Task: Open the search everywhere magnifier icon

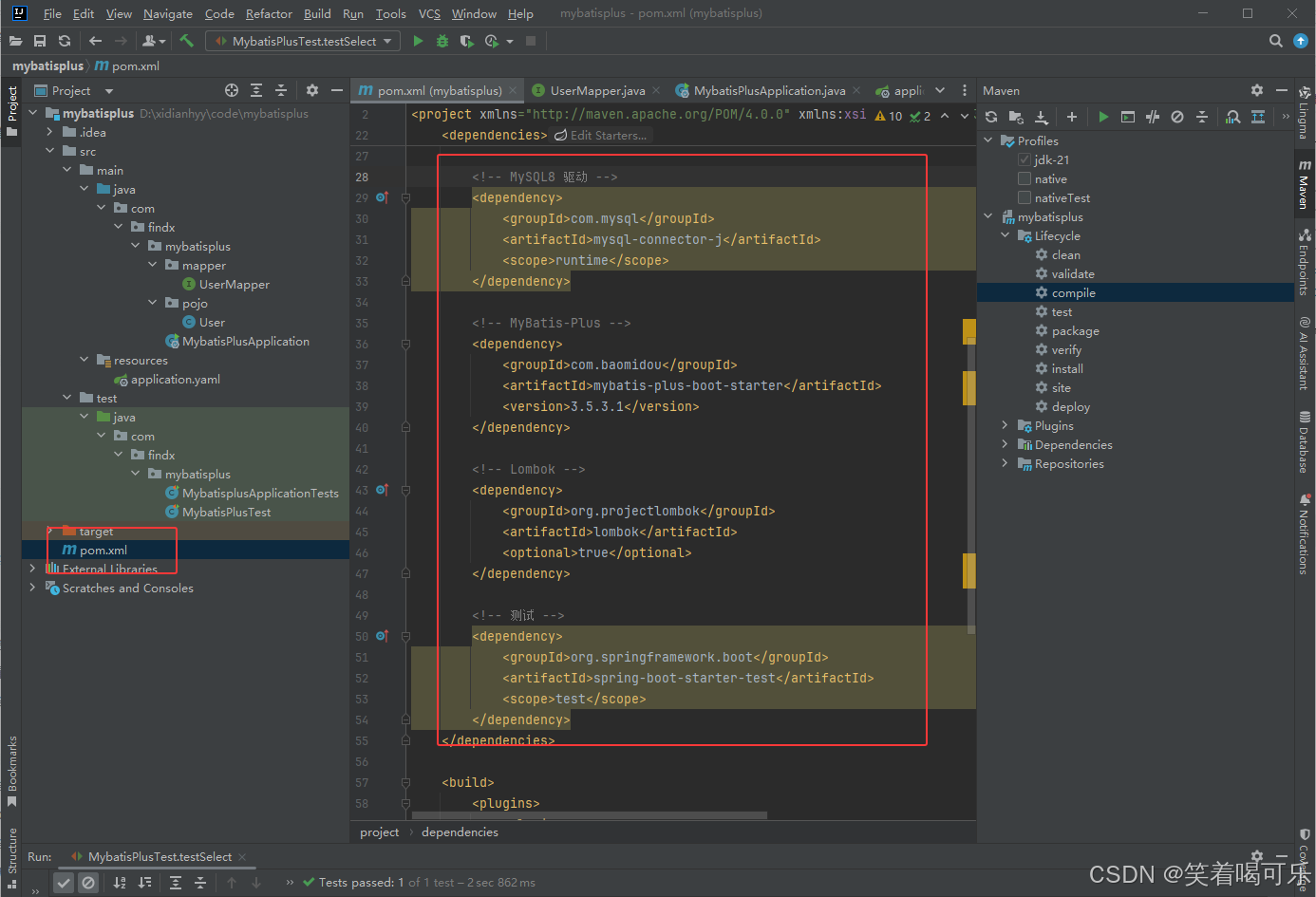Action: [x=1276, y=41]
